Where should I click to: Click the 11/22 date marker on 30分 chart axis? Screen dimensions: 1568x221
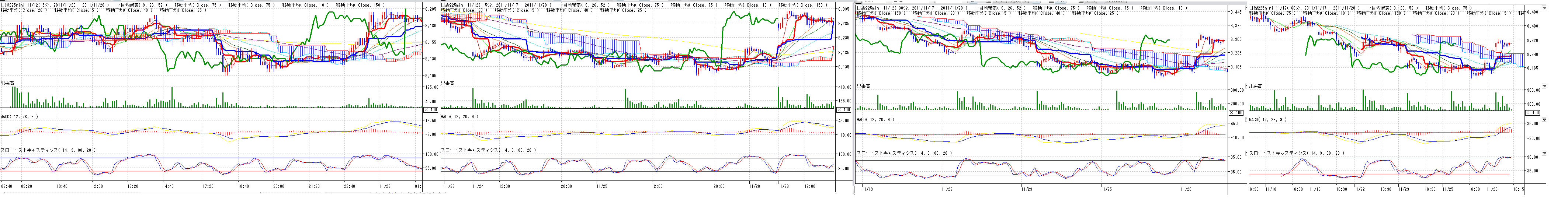click(947, 189)
